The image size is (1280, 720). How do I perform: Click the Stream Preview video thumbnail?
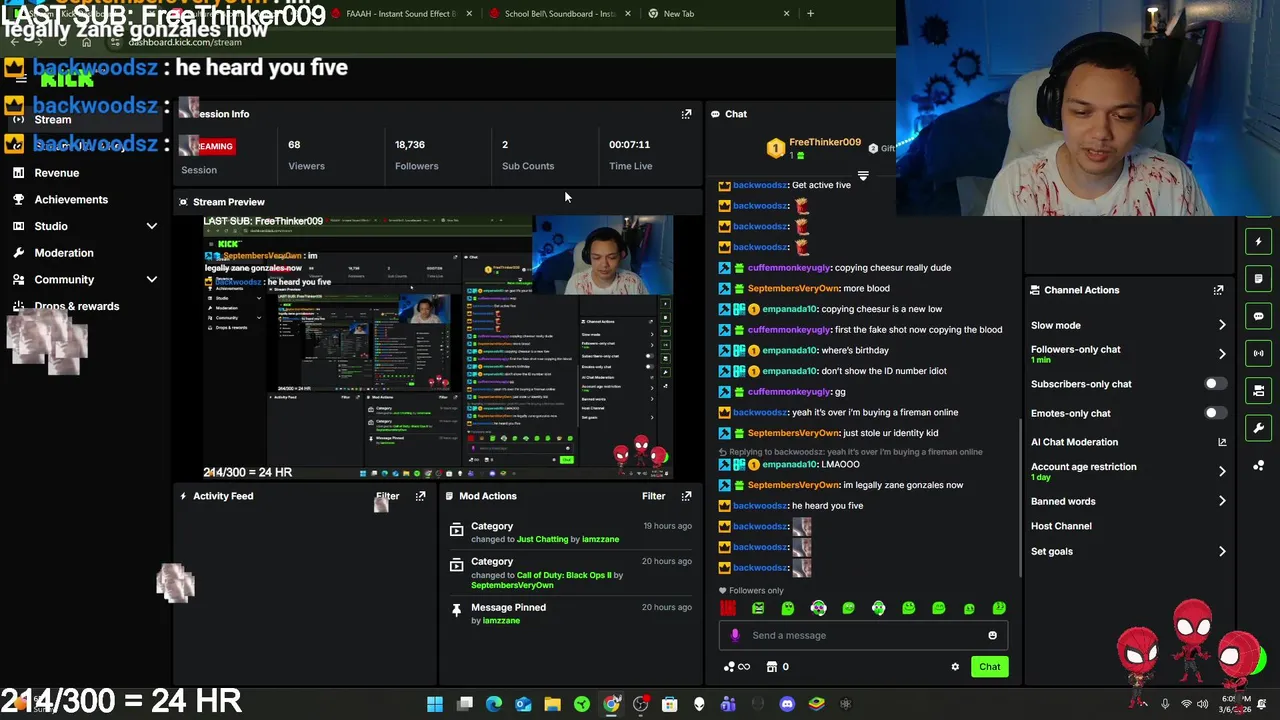coord(437,346)
